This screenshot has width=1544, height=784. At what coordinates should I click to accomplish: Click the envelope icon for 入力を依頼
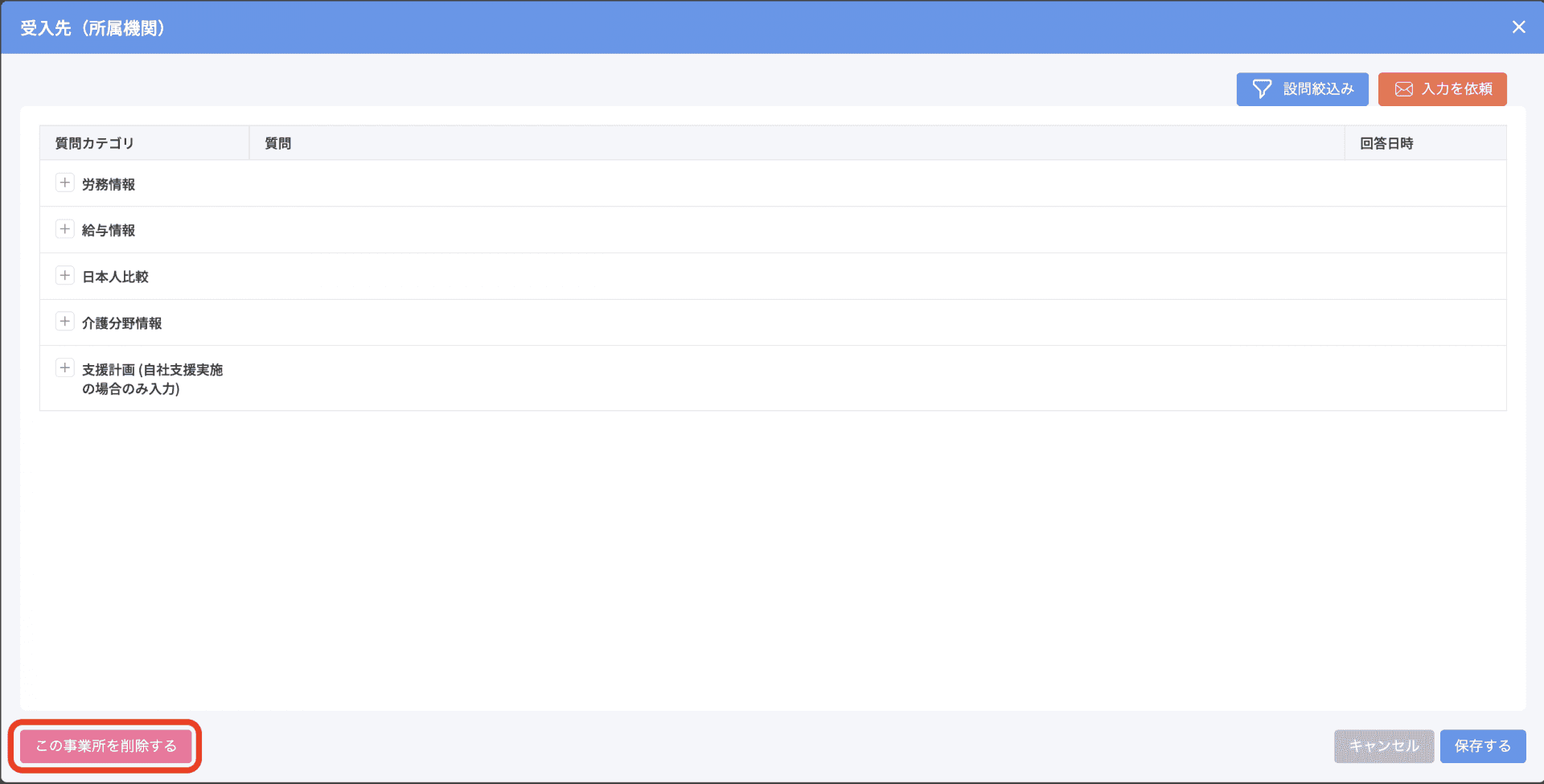tap(1403, 89)
